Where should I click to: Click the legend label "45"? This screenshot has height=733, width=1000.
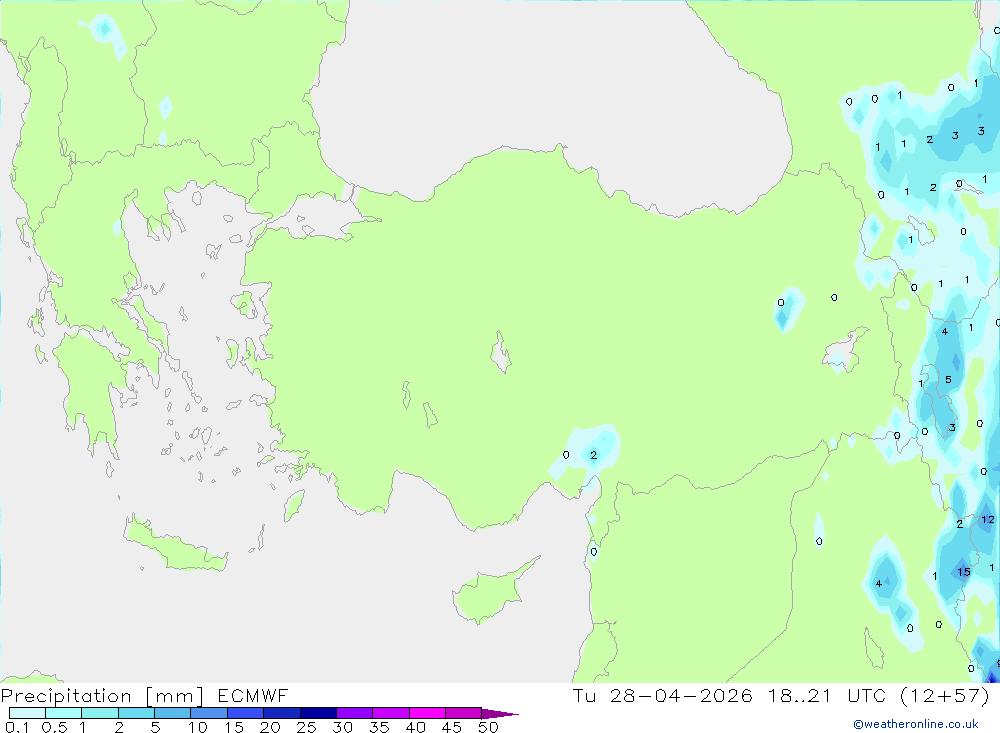click(x=452, y=727)
